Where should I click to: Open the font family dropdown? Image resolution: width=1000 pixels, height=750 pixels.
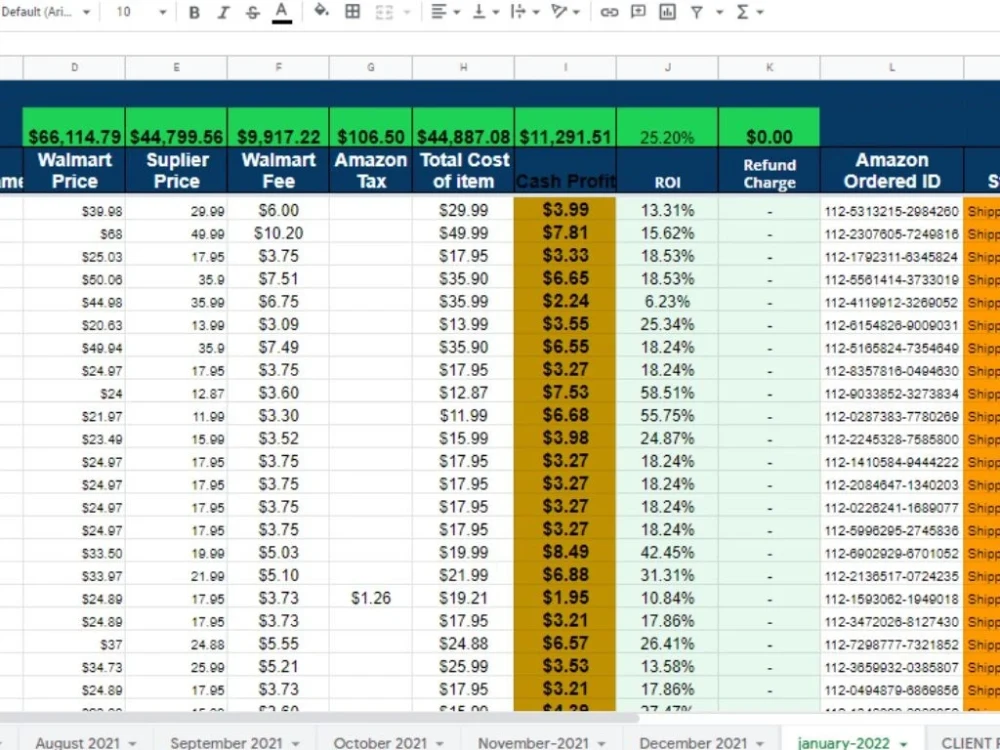click(46, 12)
